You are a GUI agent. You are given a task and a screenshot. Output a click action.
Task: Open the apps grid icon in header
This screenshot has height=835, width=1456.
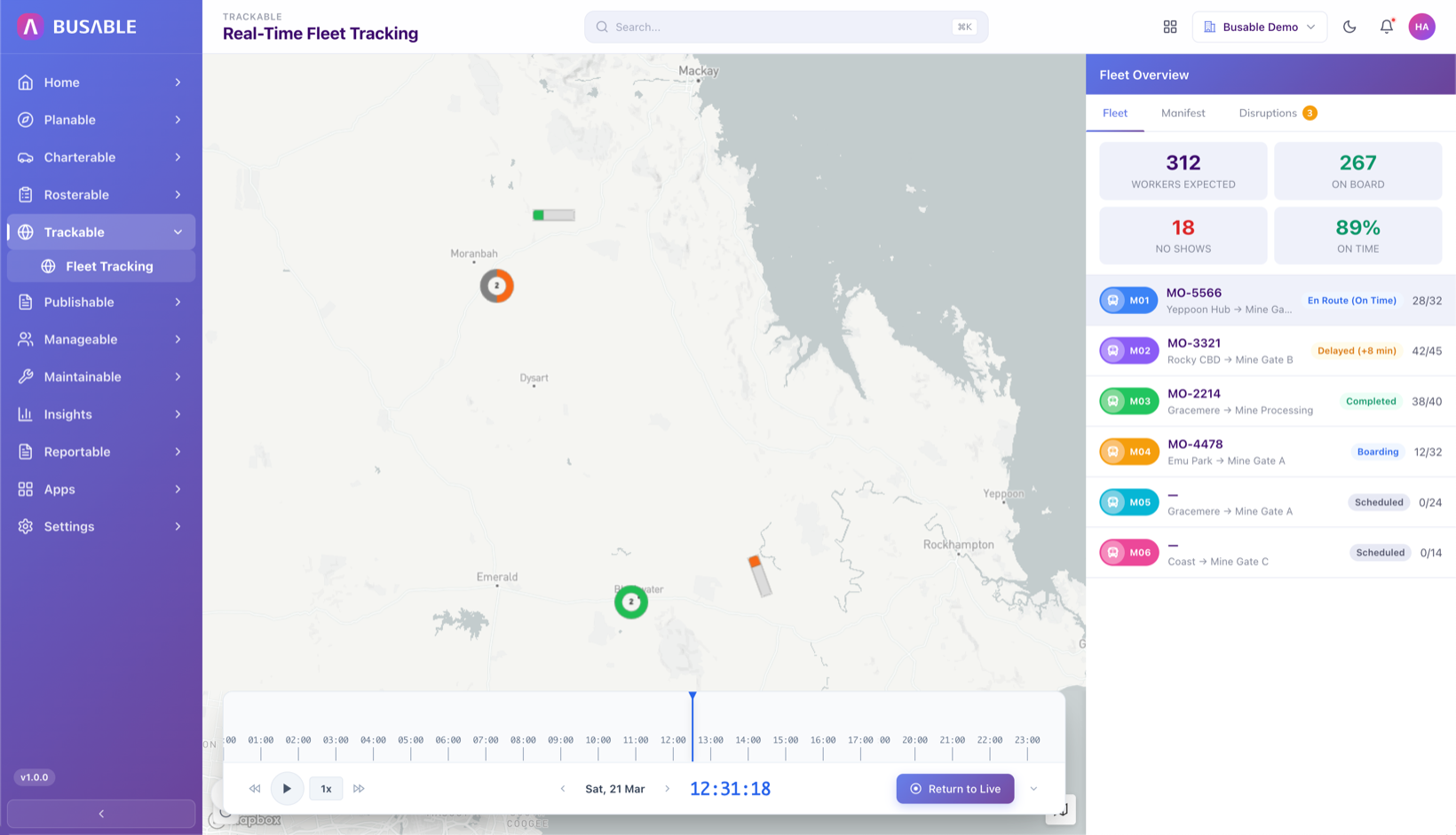pyautogui.click(x=1170, y=27)
